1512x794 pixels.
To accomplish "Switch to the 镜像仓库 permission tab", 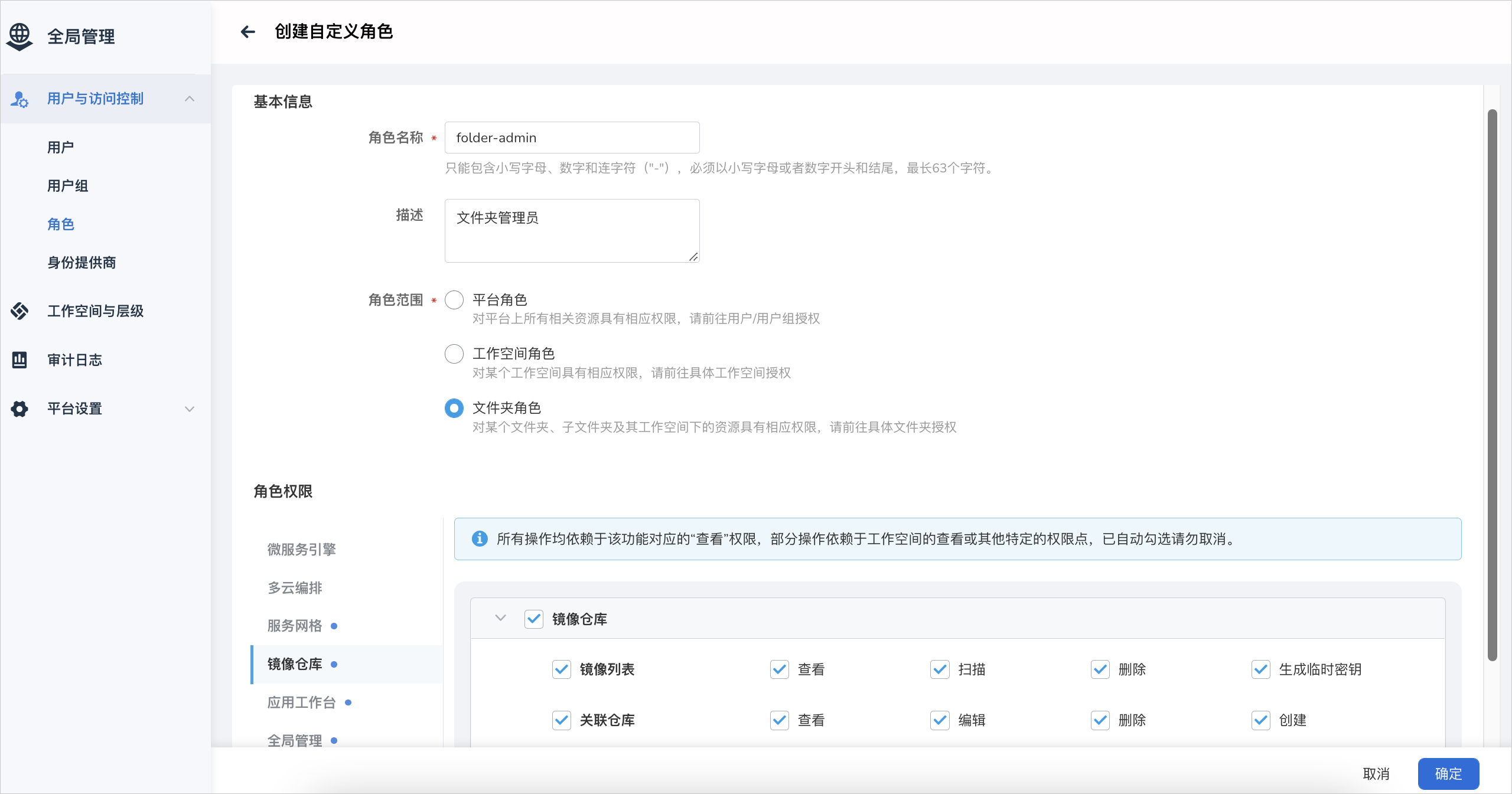I will [x=347, y=664].
